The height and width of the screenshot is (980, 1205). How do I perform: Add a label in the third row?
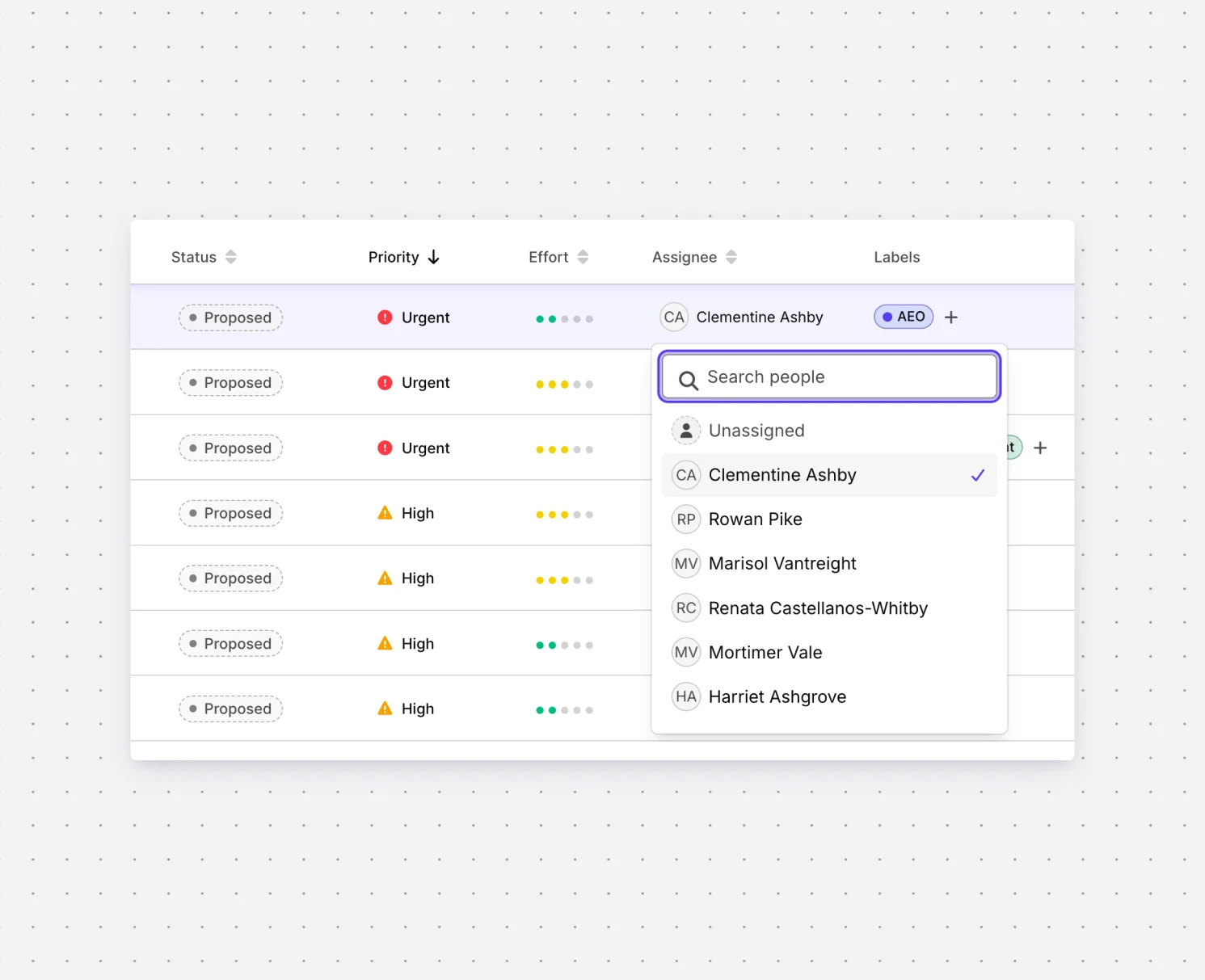[x=1041, y=448]
